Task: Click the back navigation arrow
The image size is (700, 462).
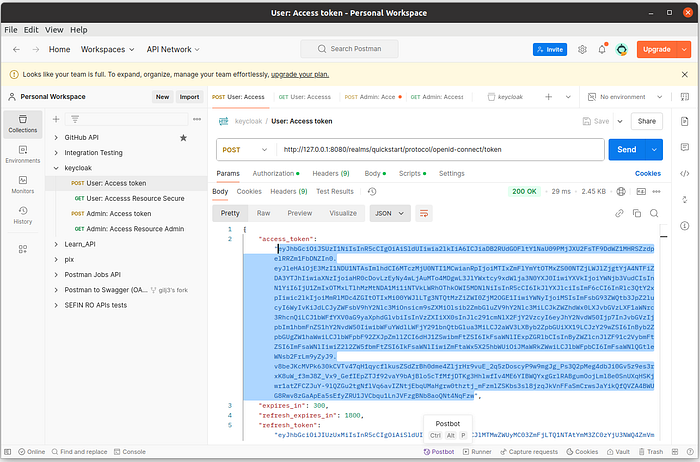Action: 17,49
